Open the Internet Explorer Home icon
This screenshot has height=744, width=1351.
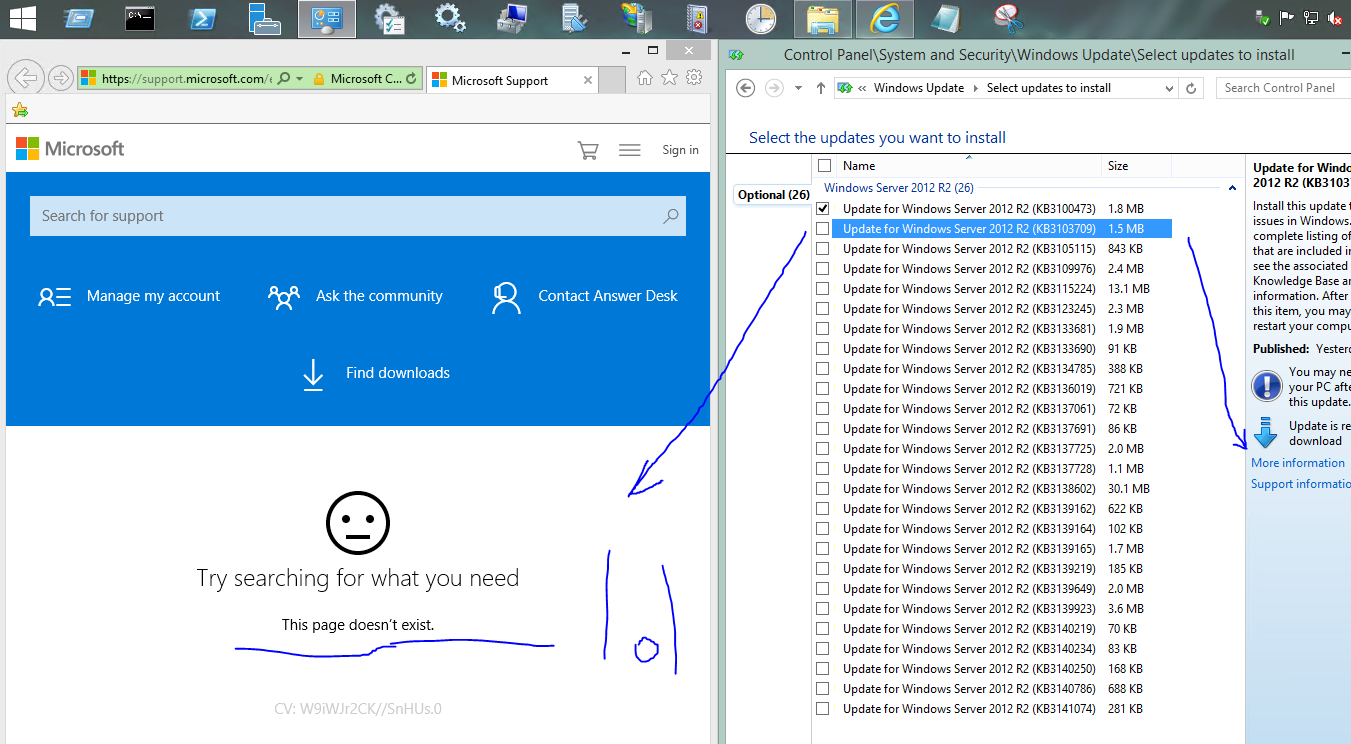point(645,78)
